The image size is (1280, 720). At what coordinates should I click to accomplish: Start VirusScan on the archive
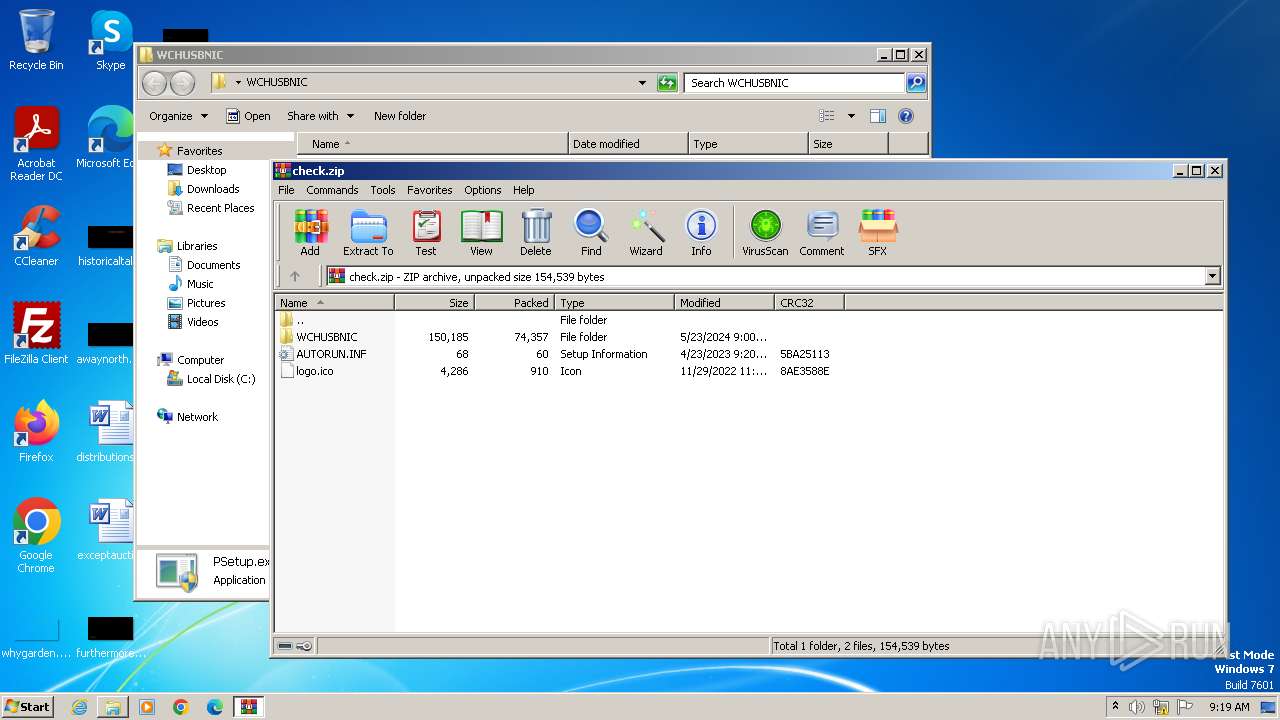[765, 233]
